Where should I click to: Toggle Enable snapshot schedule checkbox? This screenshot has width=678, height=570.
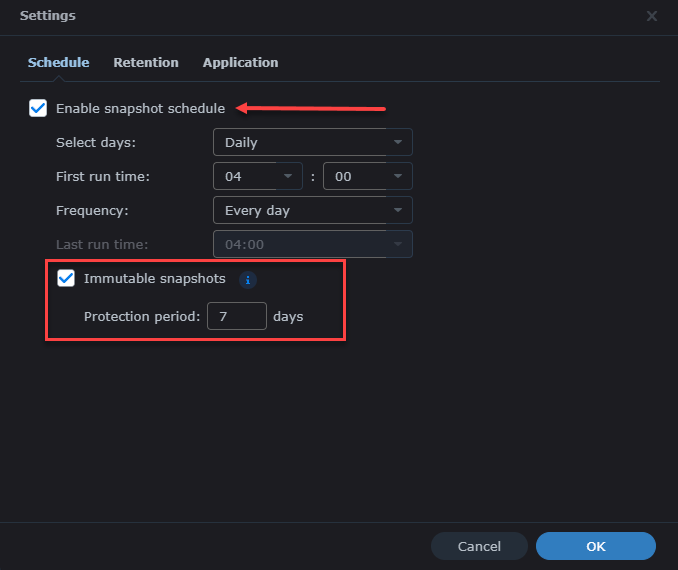pyautogui.click(x=38, y=108)
